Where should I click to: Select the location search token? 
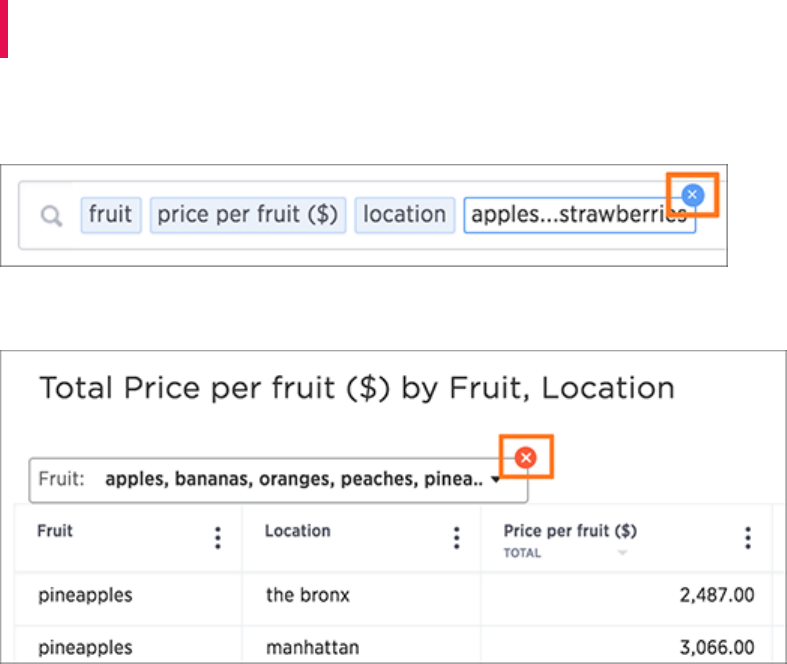click(405, 215)
